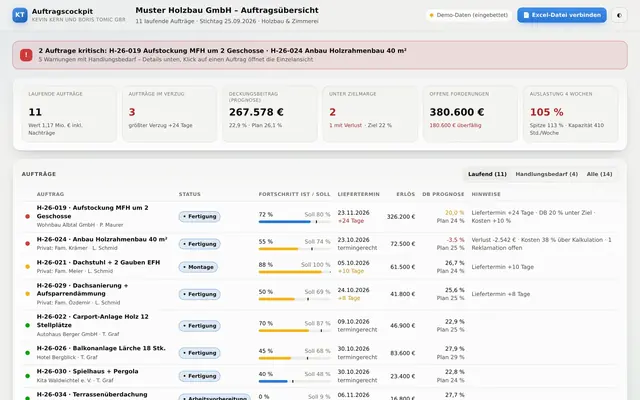Click the yellow Demo-Daten status dot
This screenshot has width=640, height=400.
click(431, 16)
